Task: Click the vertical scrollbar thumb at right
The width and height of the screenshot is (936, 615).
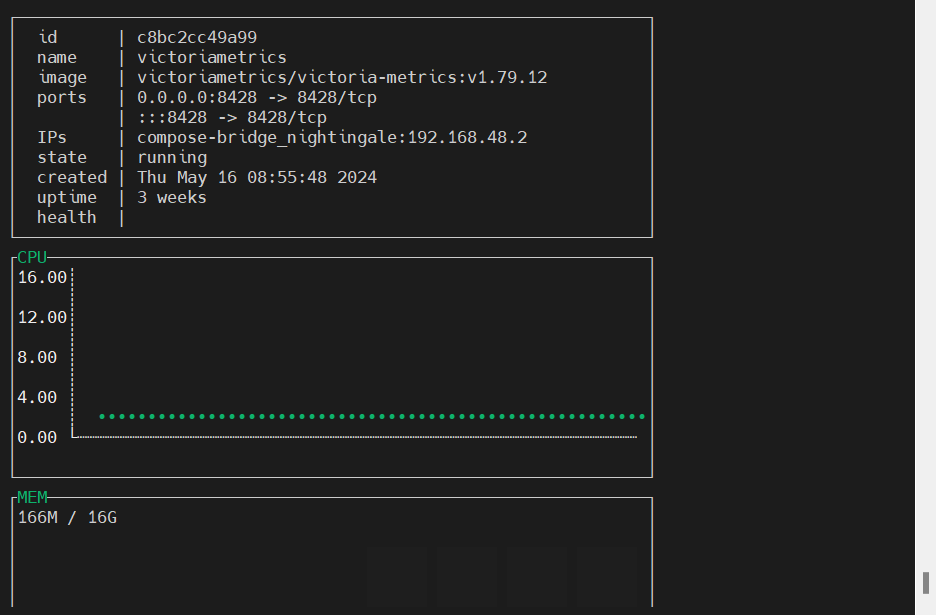Action: 926,582
